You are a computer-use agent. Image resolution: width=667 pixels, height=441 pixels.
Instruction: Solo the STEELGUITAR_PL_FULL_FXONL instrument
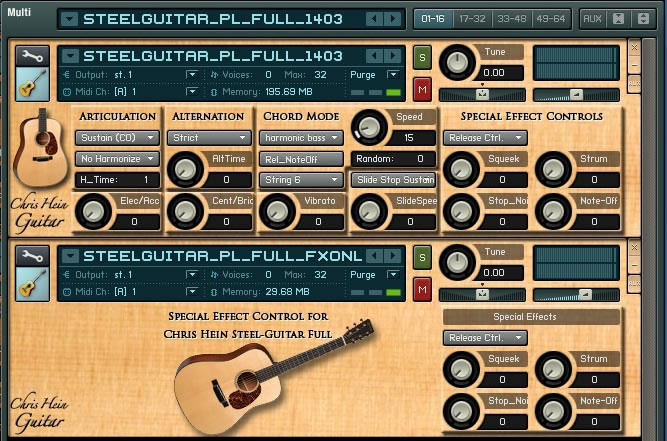(x=422, y=257)
